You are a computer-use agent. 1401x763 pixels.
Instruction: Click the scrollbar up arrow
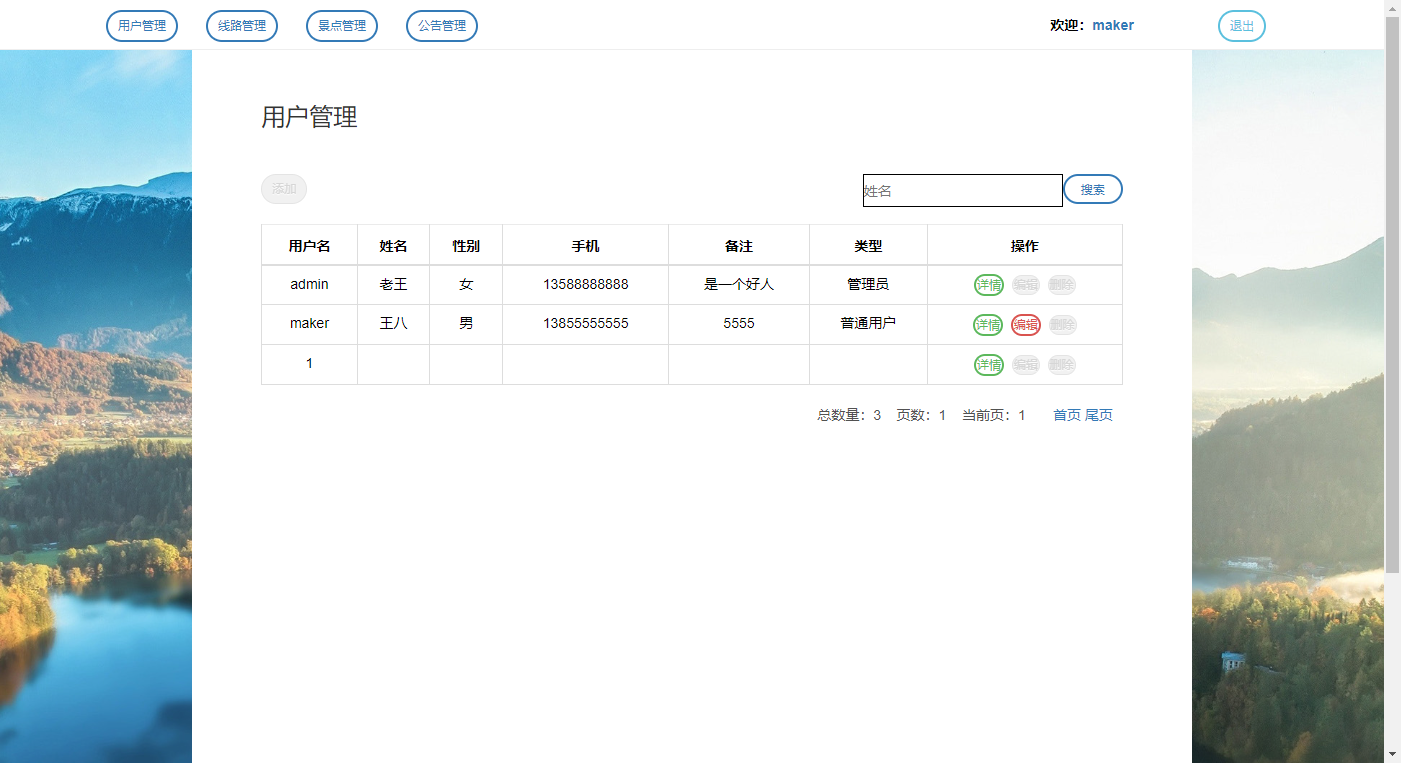[1392, 8]
